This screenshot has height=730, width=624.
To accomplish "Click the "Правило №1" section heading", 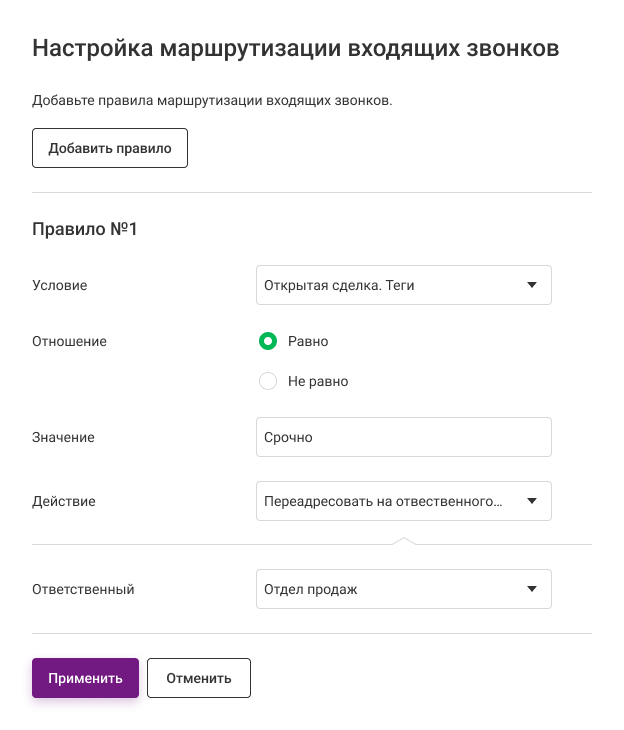I will pyautogui.click(x=85, y=229).
